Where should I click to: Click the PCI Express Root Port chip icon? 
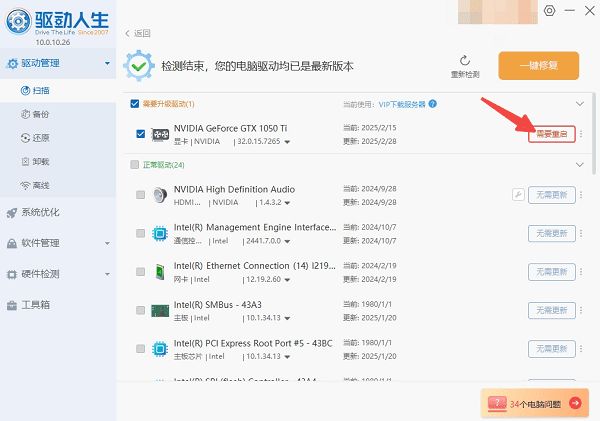coord(160,349)
